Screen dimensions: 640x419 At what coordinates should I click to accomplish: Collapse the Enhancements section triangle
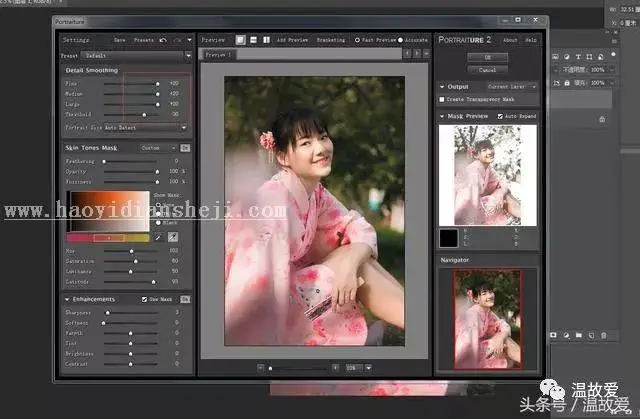tap(67, 299)
